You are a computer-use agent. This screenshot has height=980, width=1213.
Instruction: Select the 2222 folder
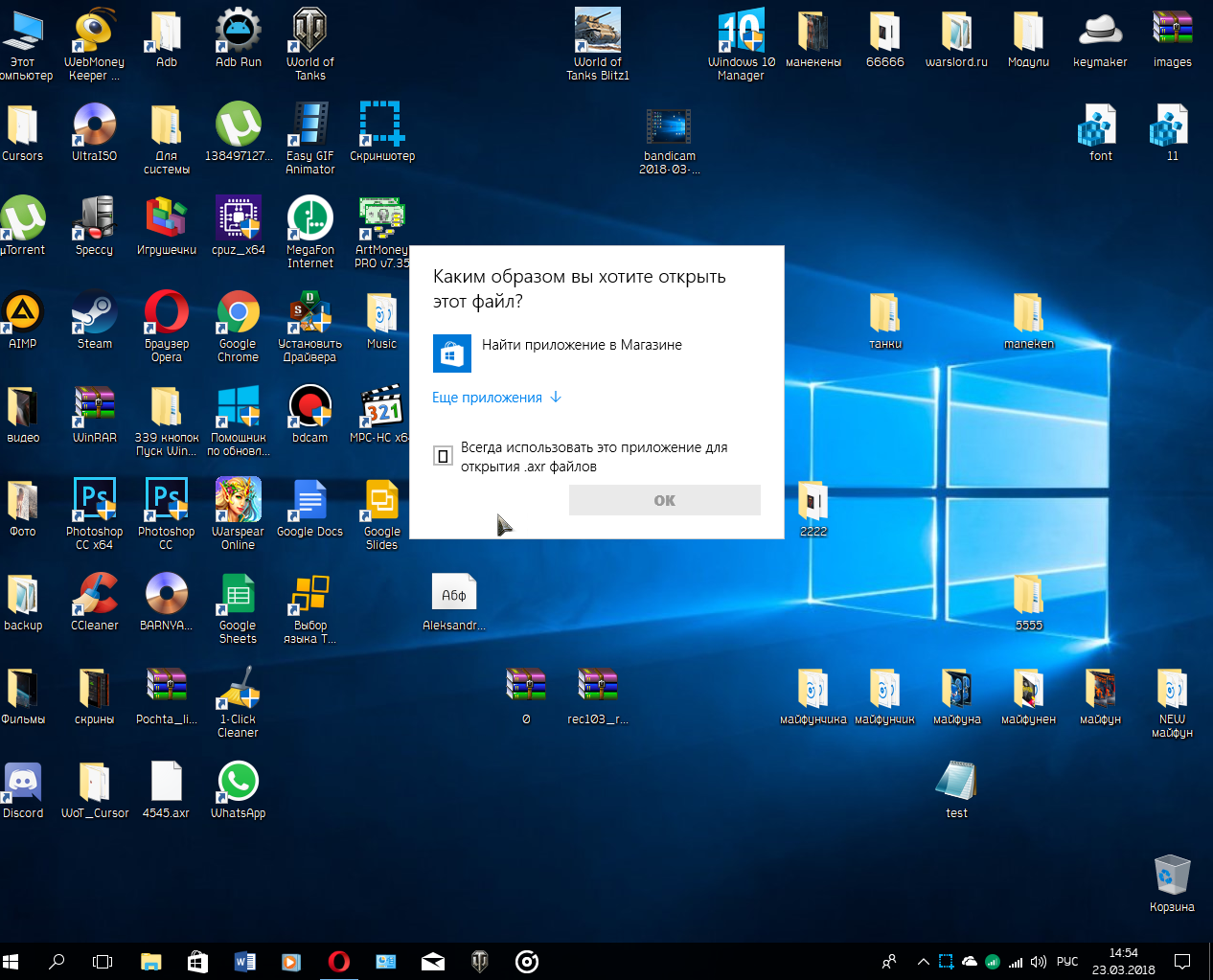812,508
